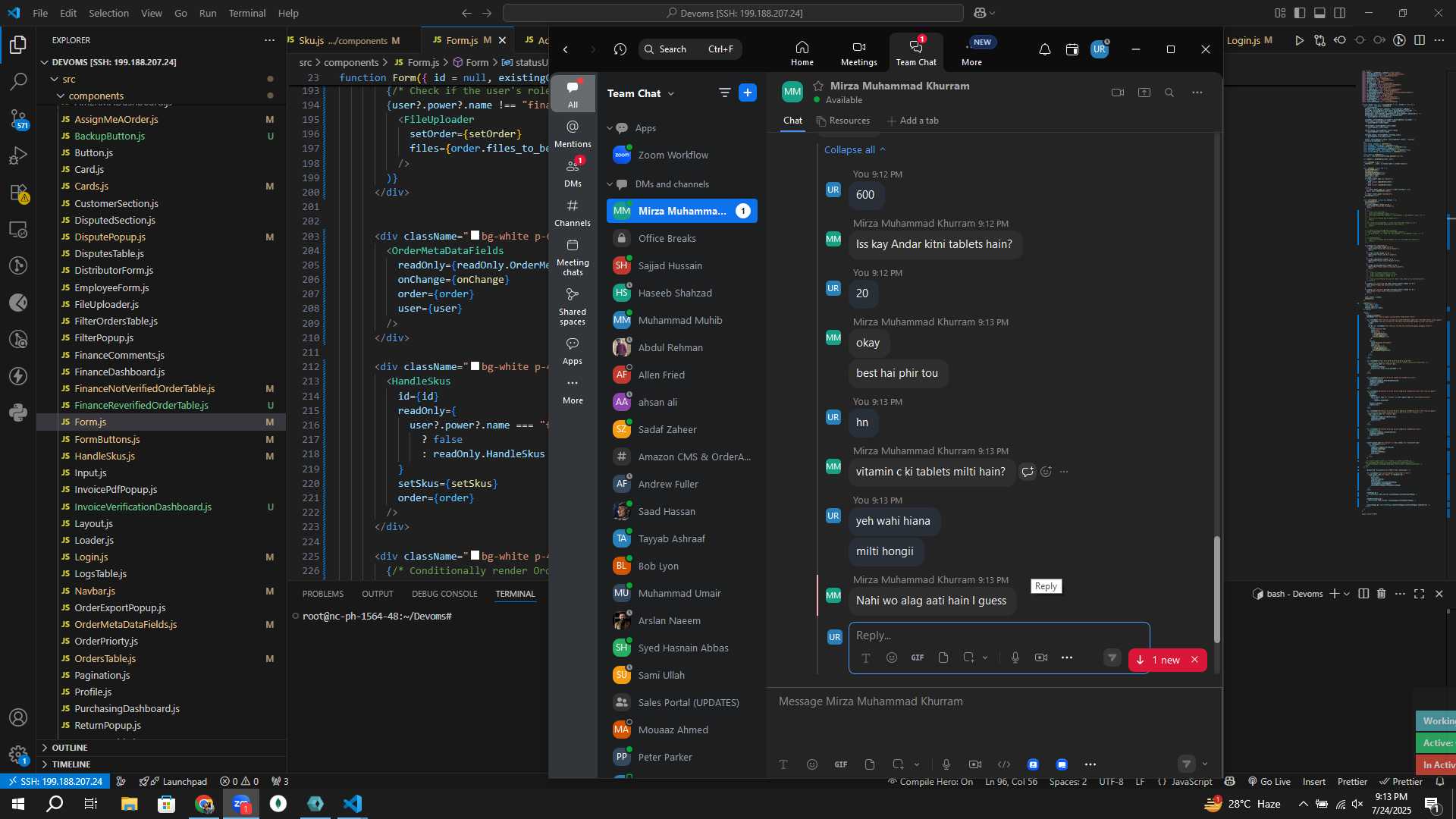The width and height of the screenshot is (1456, 819).
Task: Open VS Code Manage gear icon
Action: click(18, 755)
